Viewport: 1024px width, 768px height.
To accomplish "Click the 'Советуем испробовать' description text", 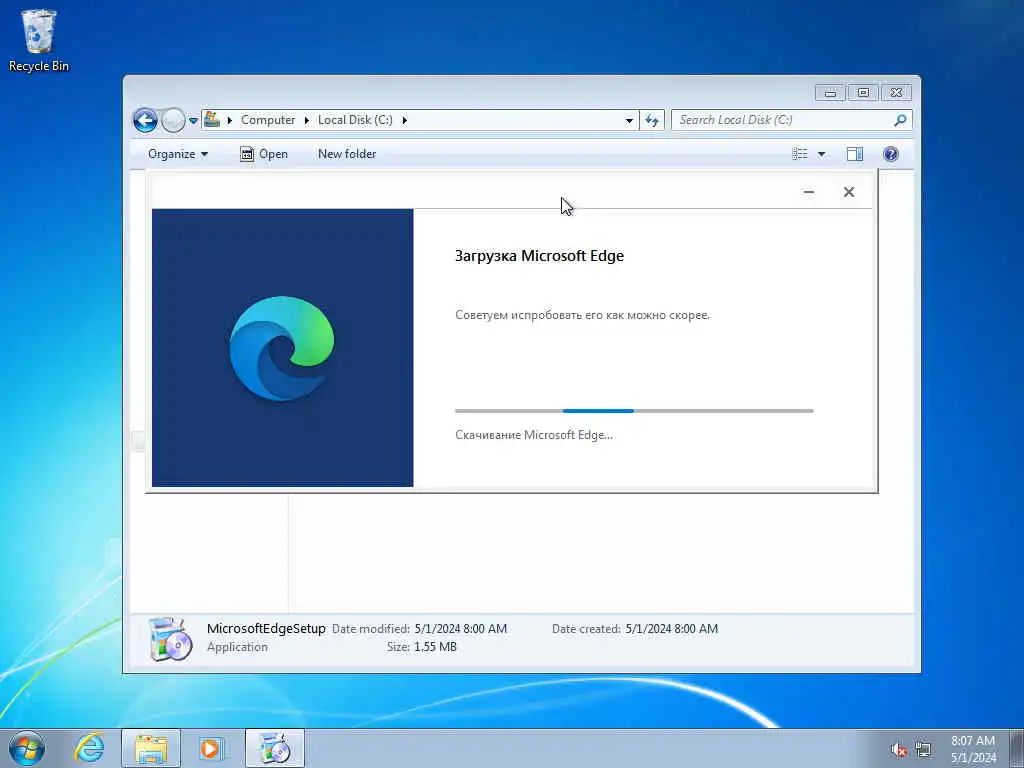I will pos(583,315).
